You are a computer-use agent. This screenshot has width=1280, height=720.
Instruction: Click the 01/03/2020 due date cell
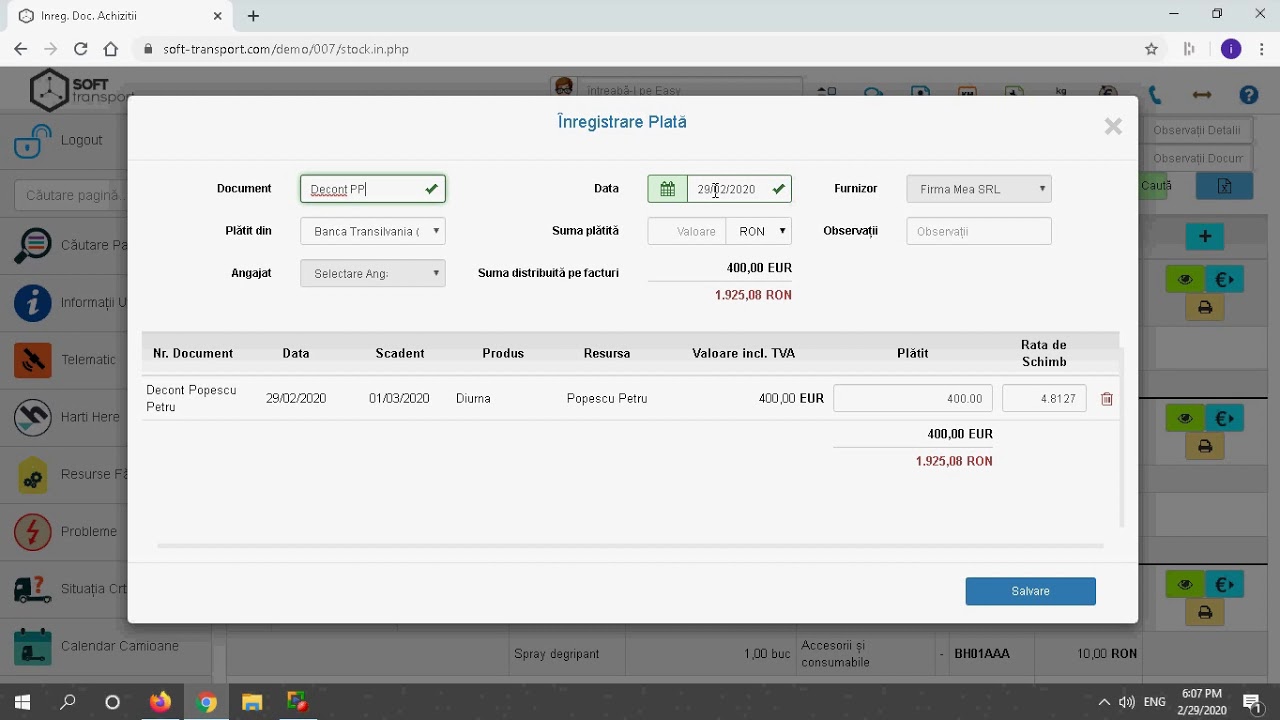click(x=399, y=398)
